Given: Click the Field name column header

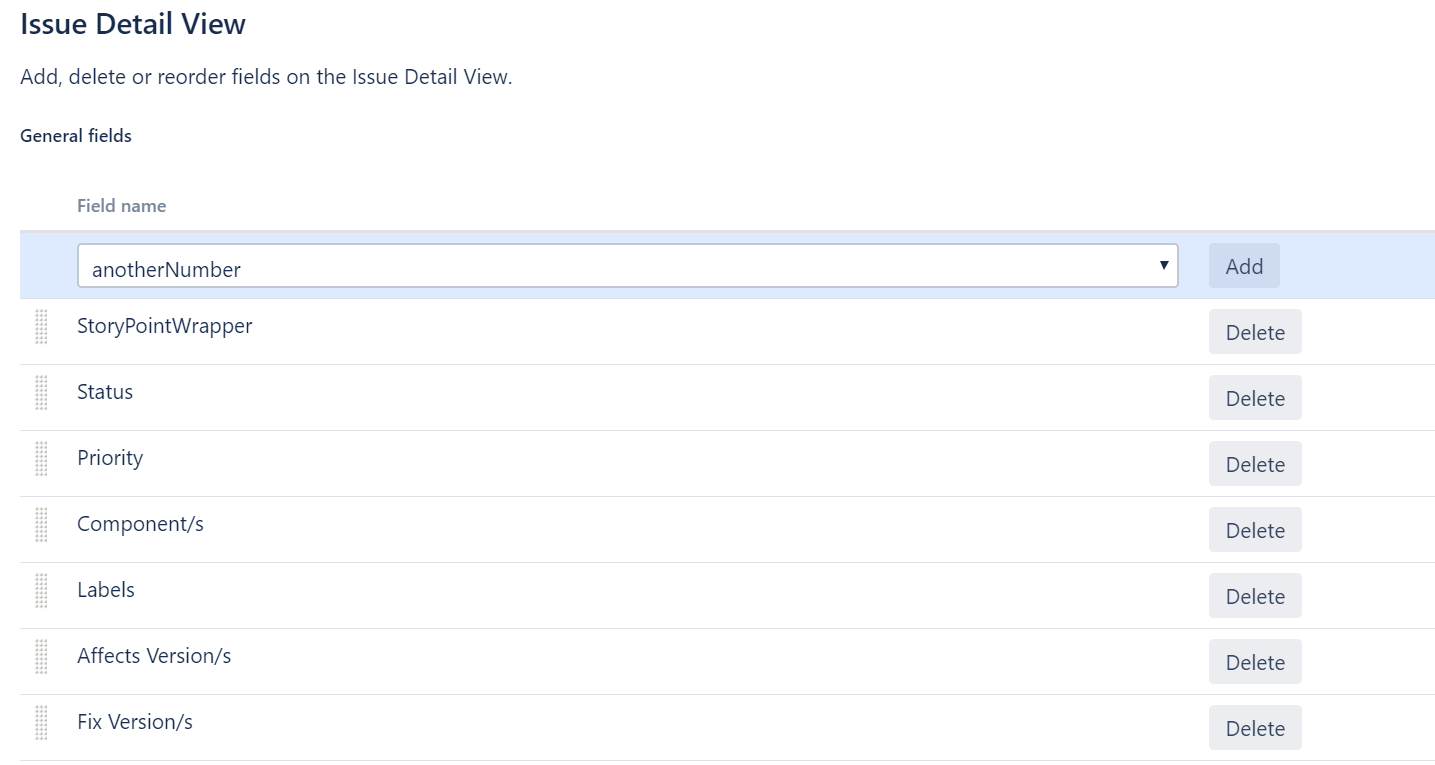Looking at the screenshot, I should tap(121, 206).
